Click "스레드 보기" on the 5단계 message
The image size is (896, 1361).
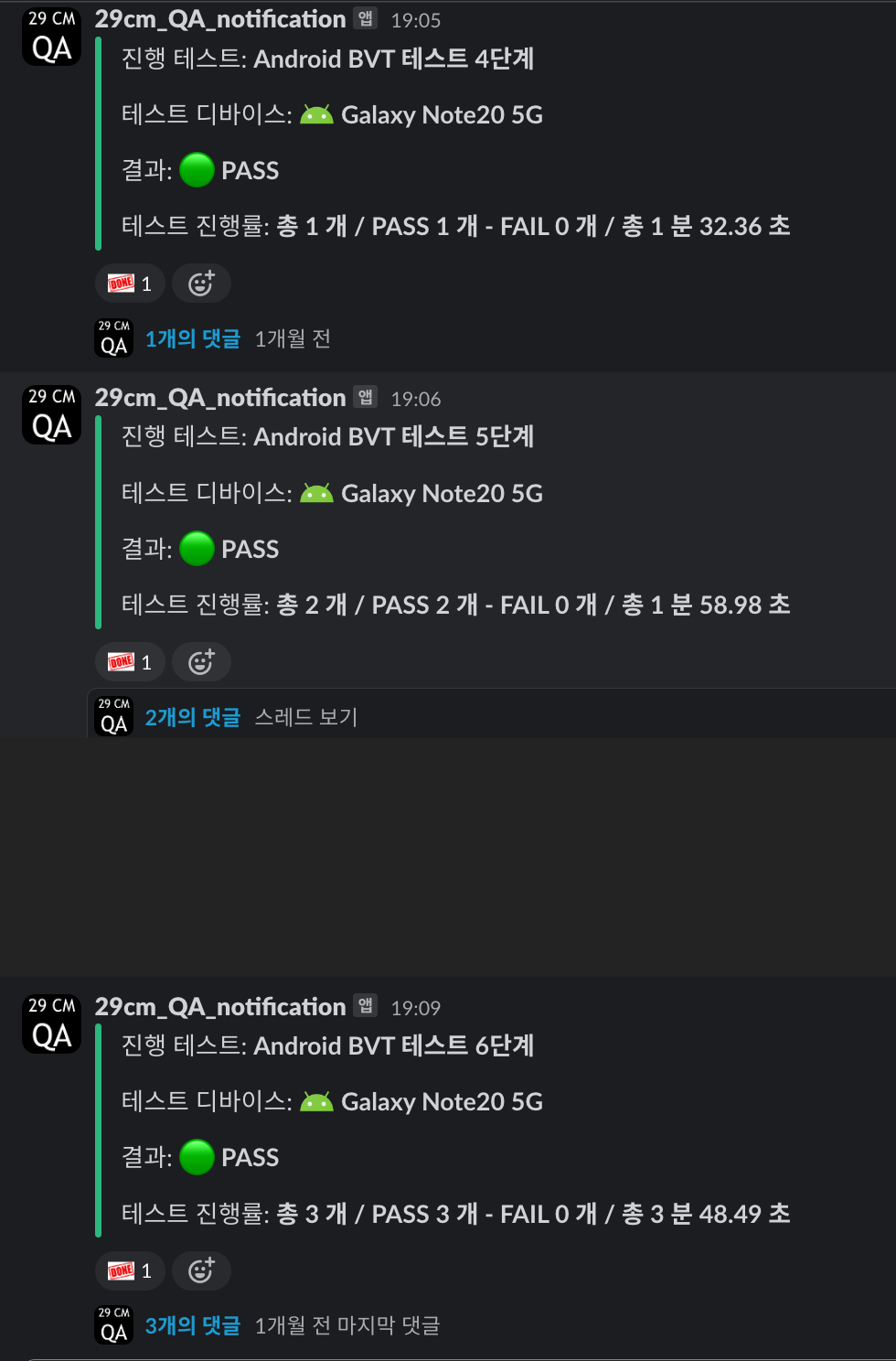(306, 717)
